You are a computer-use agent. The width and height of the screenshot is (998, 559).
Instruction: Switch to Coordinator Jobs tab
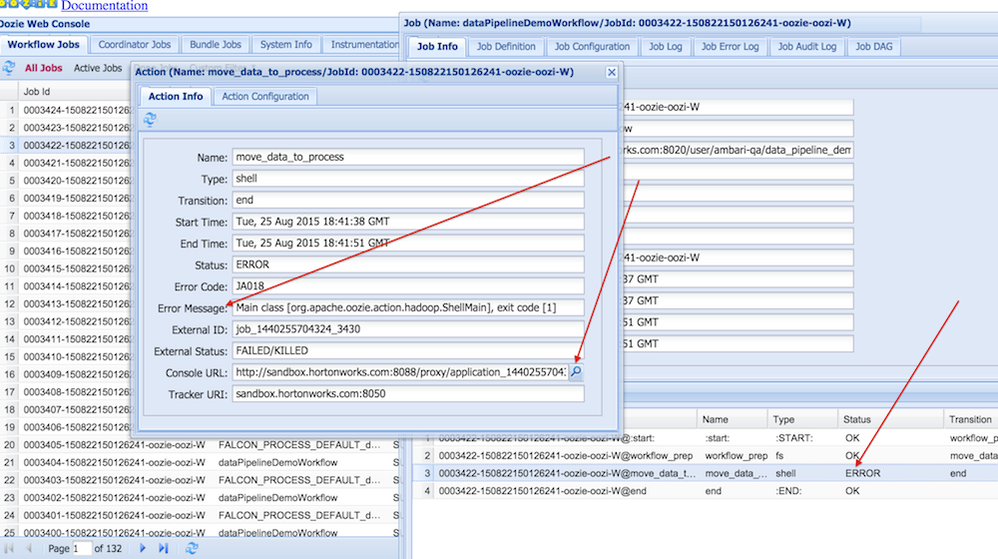point(133,44)
